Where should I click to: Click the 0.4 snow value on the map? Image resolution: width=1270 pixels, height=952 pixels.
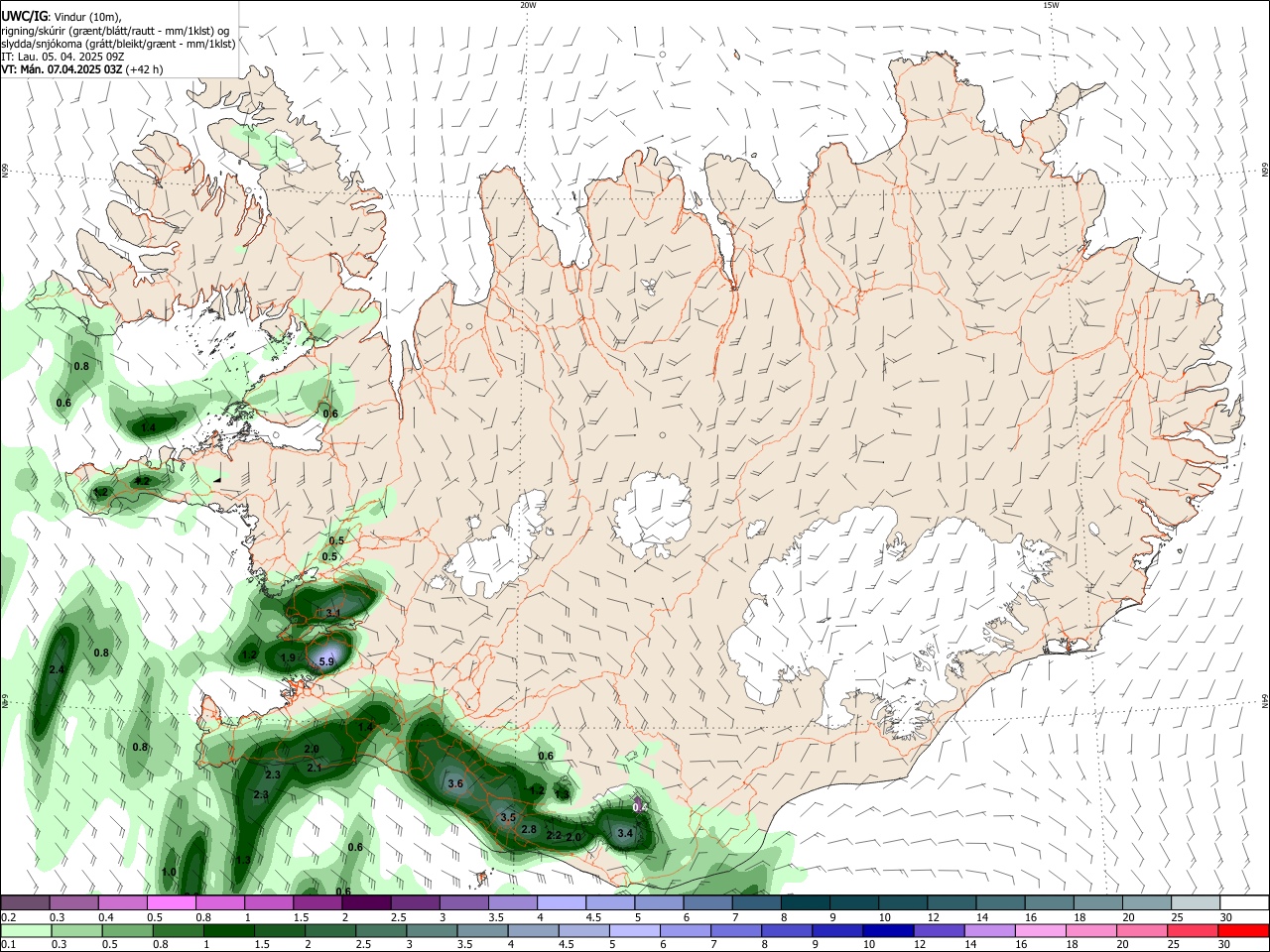640,807
